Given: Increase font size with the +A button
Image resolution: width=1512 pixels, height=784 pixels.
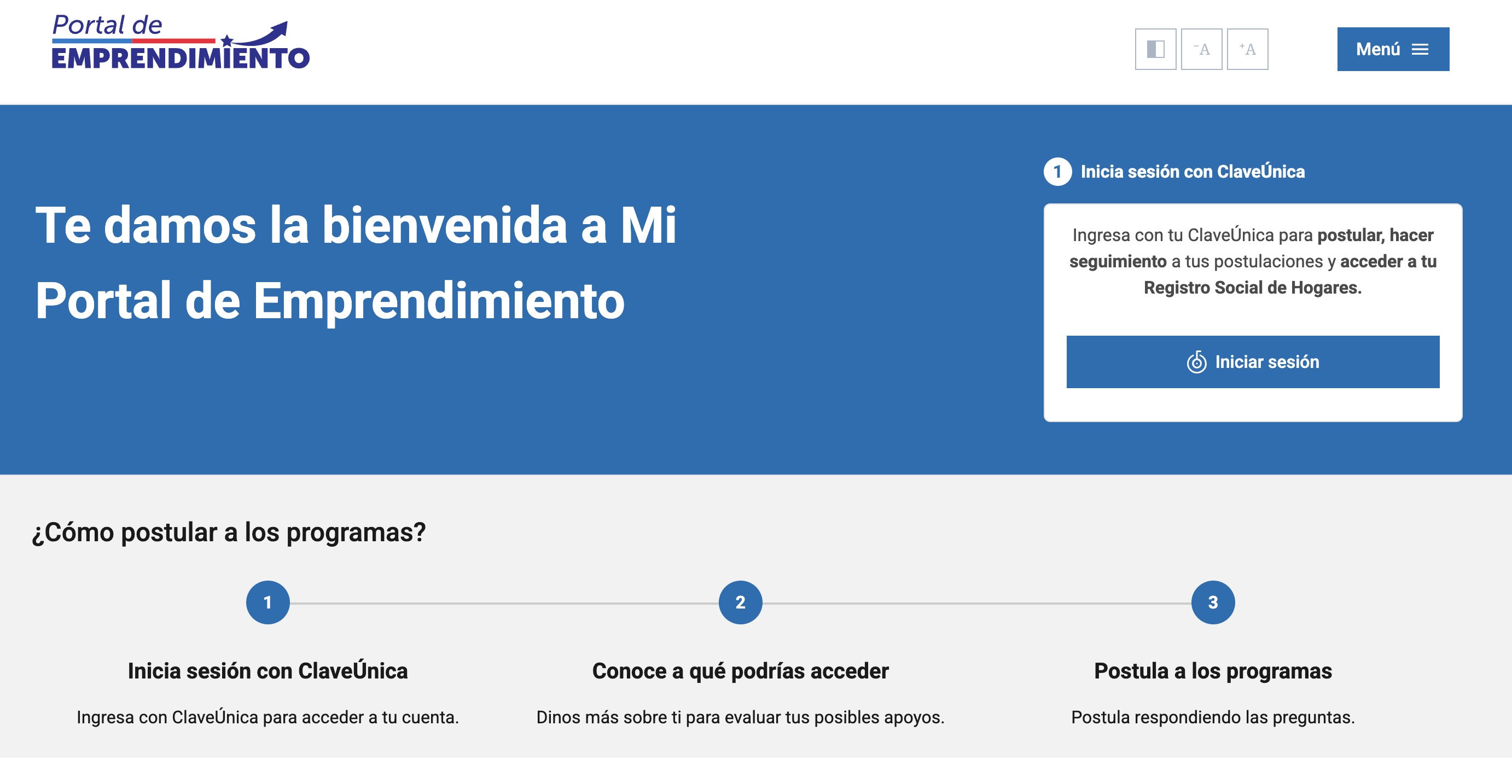Looking at the screenshot, I should (x=1247, y=49).
